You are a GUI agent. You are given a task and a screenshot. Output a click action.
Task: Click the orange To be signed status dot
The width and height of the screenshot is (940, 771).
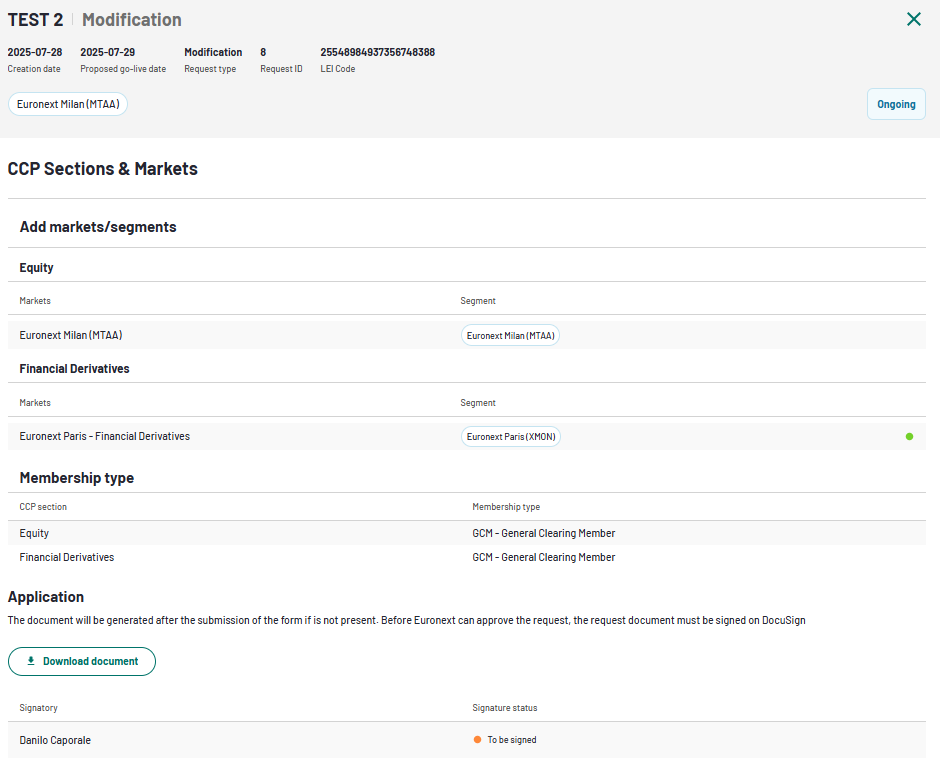coord(477,739)
